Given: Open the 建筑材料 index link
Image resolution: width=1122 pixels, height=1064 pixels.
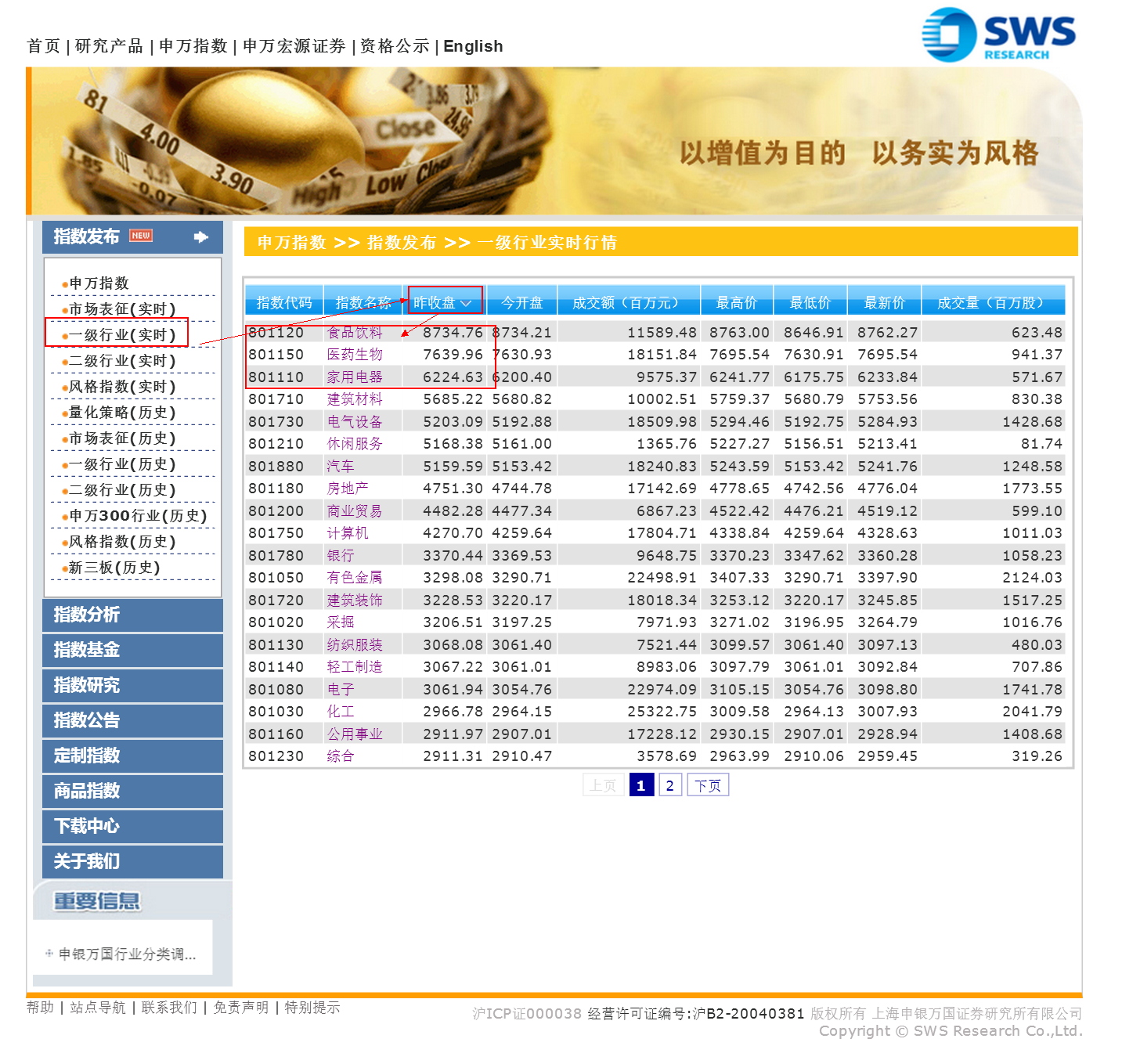Looking at the screenshot, I should (x=355, y=399).
